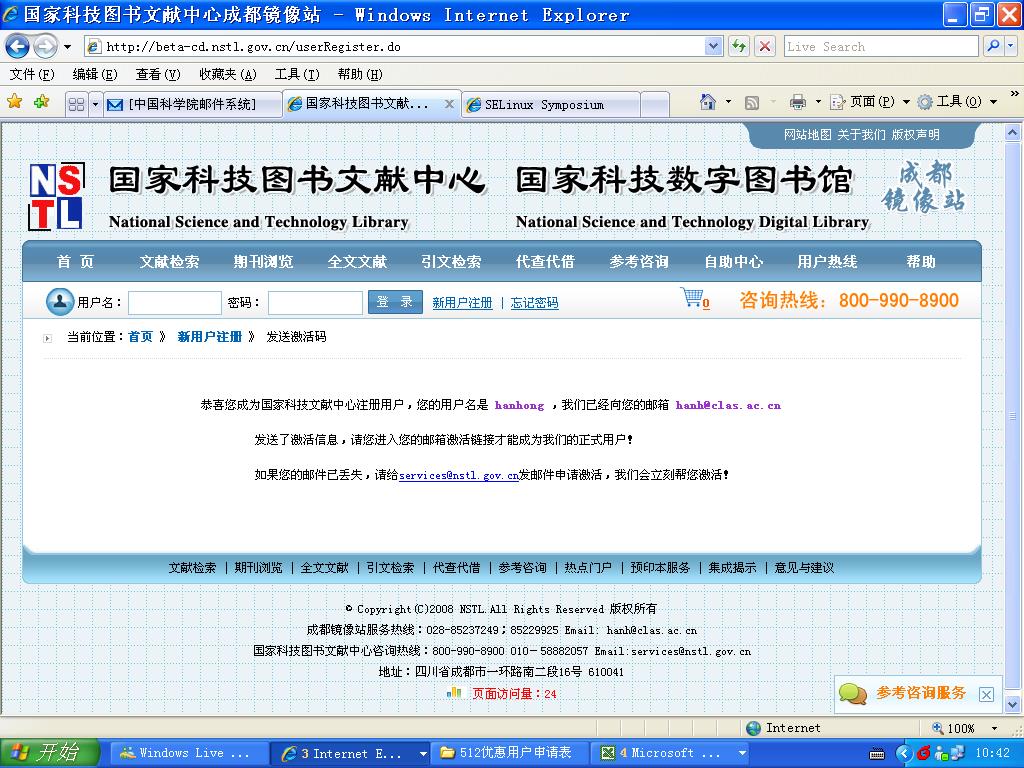
Task: Open 全文文献 in navigation bar
Action: tap(357, 262)
